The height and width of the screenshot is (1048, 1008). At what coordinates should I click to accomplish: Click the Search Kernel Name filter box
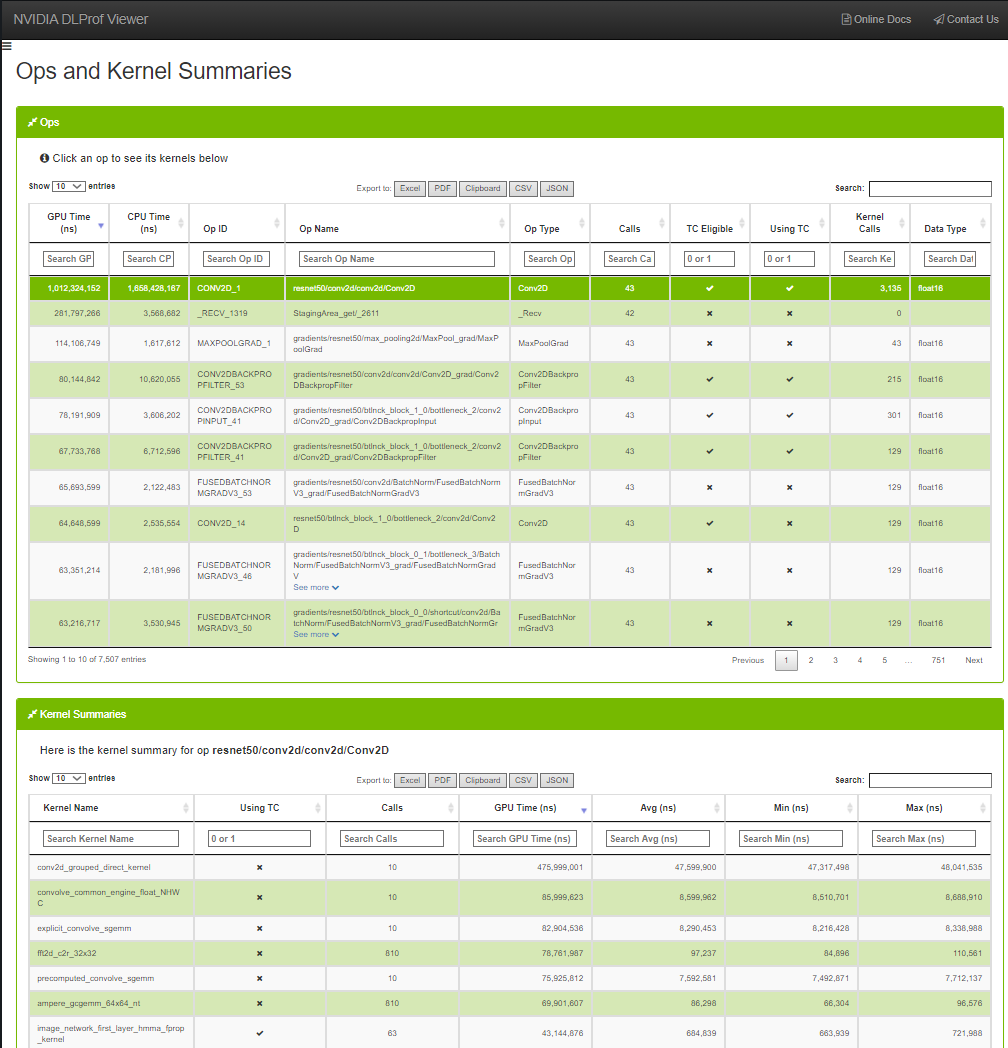point(111,839)
